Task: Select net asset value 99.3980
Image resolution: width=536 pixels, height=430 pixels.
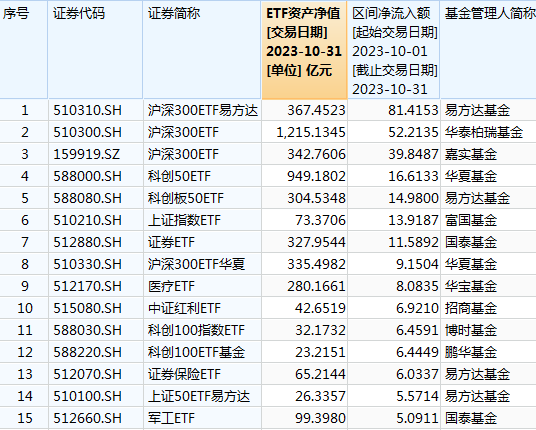Action: (320, 418)
